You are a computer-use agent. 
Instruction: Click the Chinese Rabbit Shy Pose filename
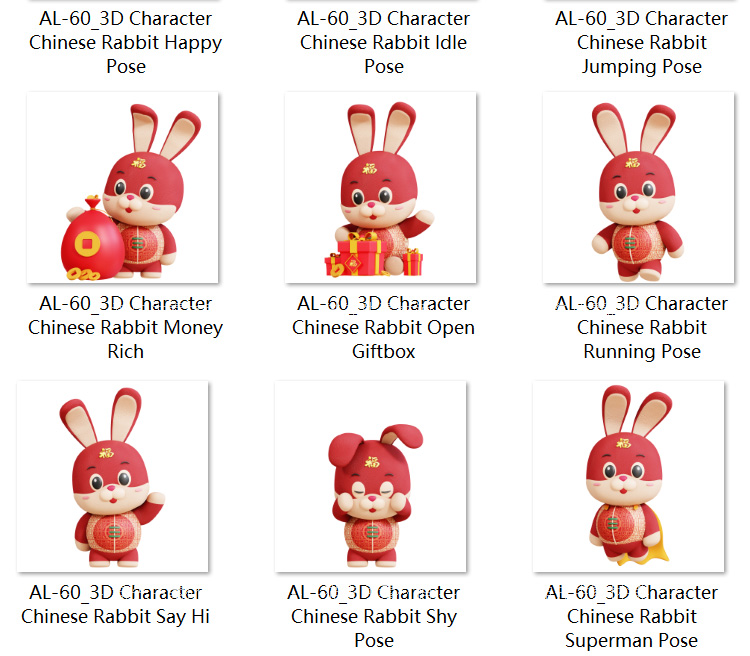click(x=374, y=616)
